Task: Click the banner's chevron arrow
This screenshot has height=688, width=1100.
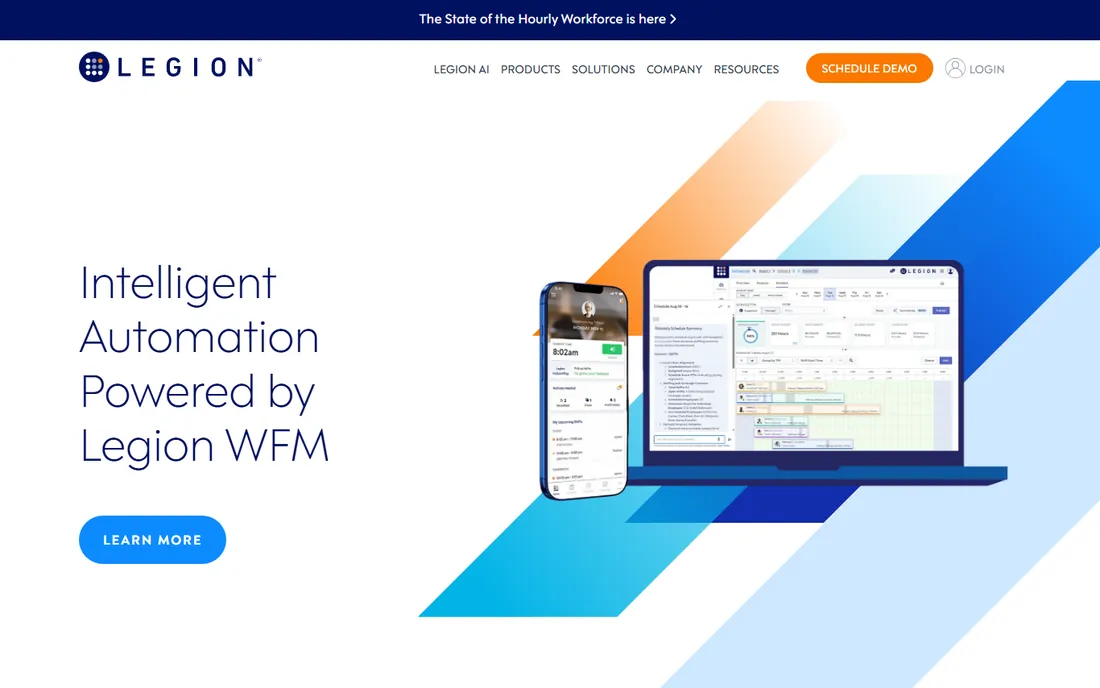Action: (673, 19)
